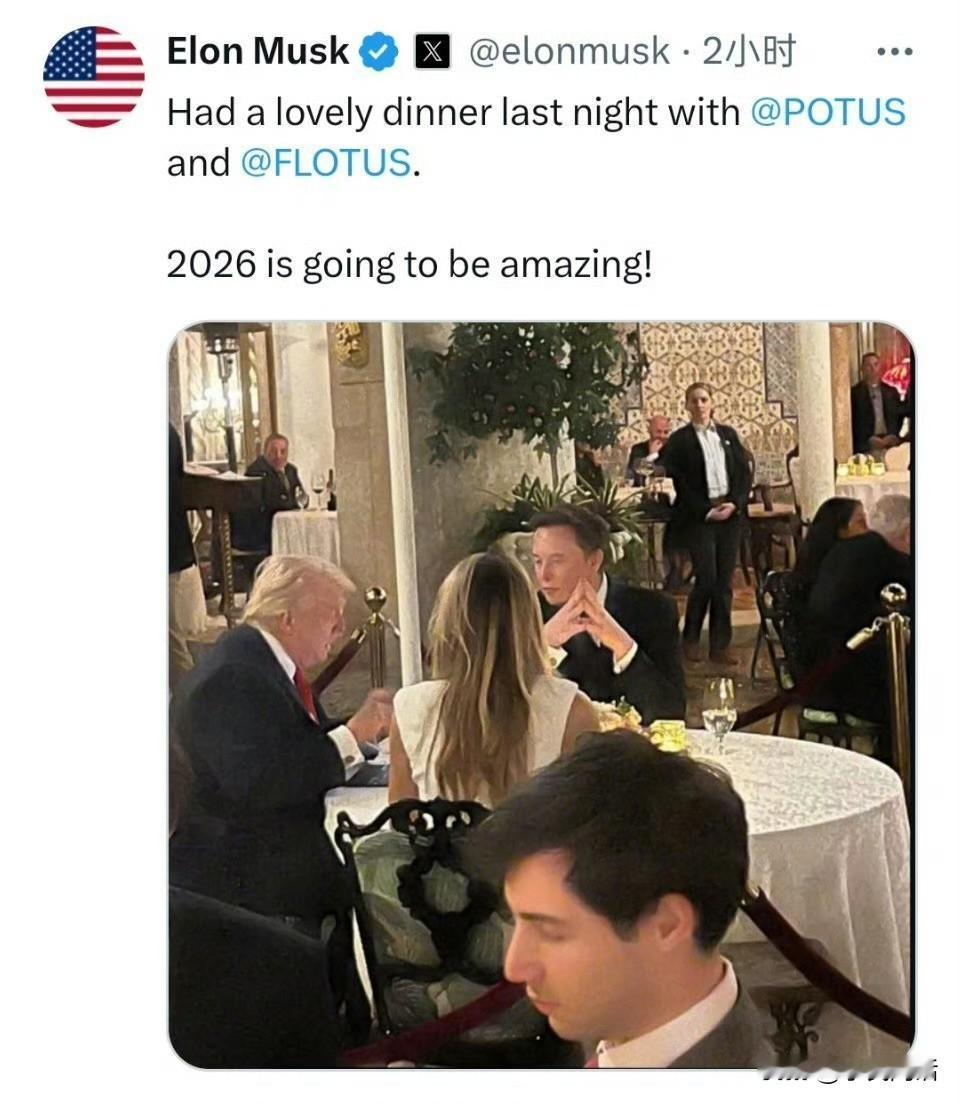
Task: Click the @elonmusk handle
Action: [569, 51]
